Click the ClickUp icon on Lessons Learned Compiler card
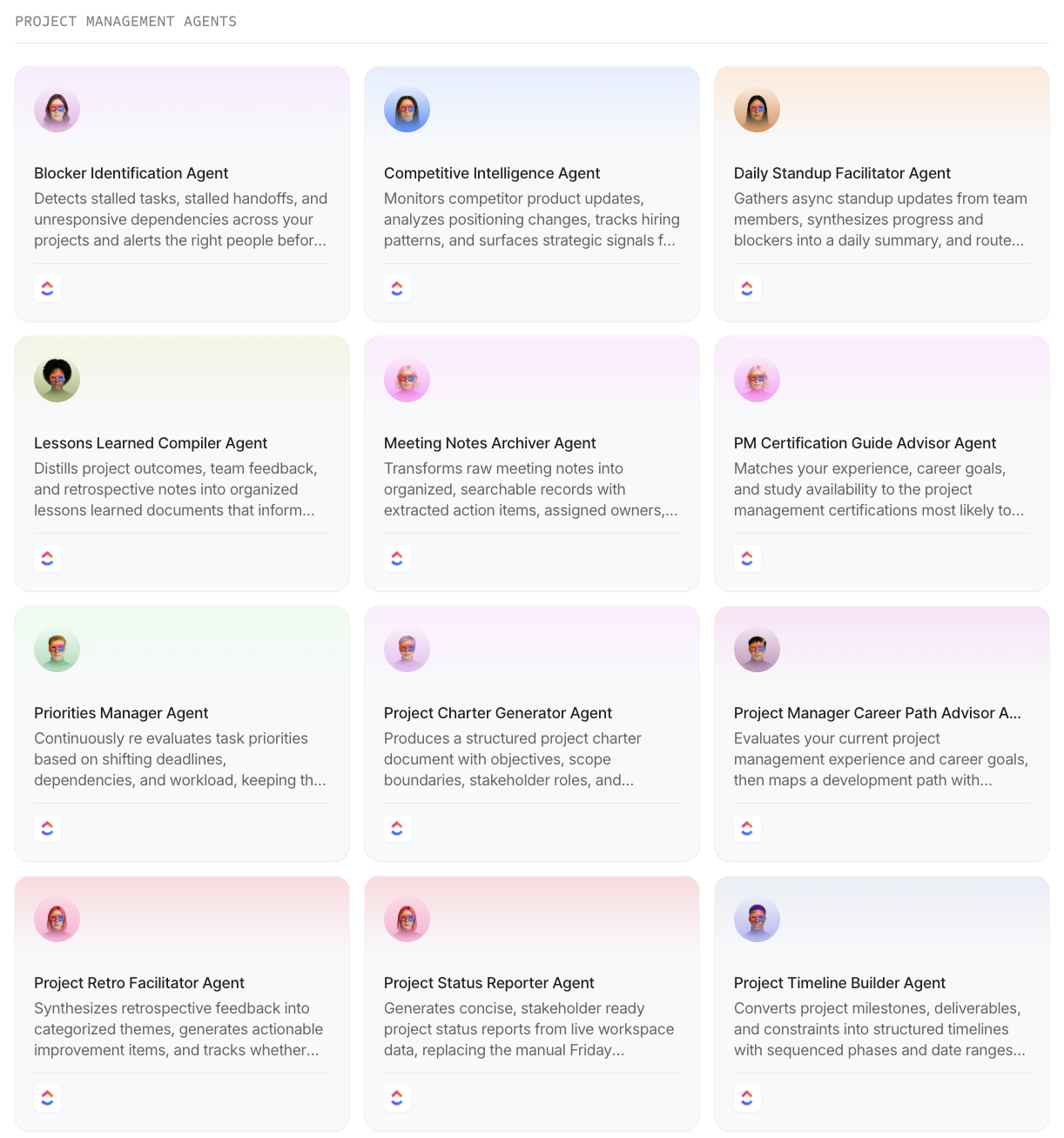 coord(47,558)
